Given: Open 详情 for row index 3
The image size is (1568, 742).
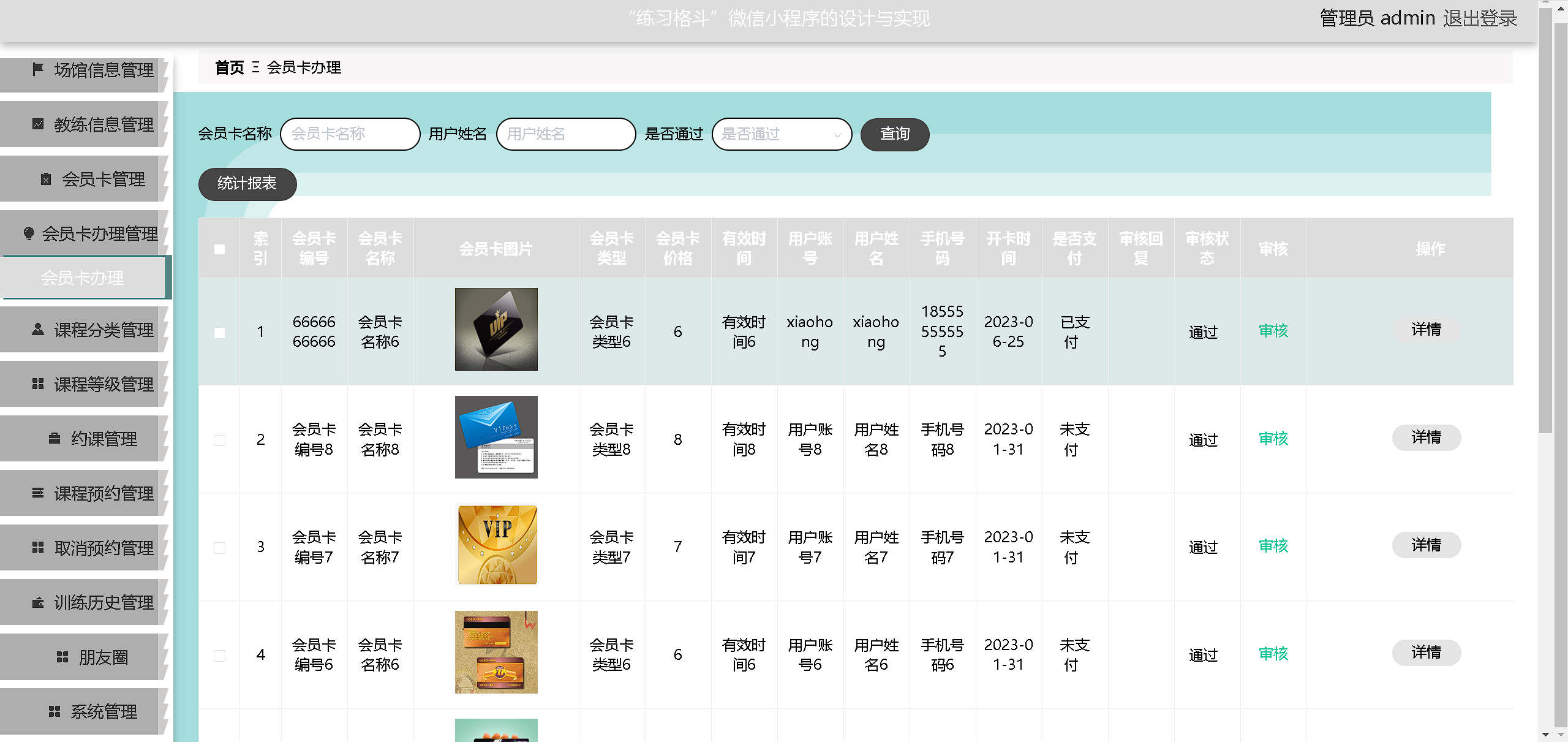Looking at the screenshot, I should [x=1427, y=545].
